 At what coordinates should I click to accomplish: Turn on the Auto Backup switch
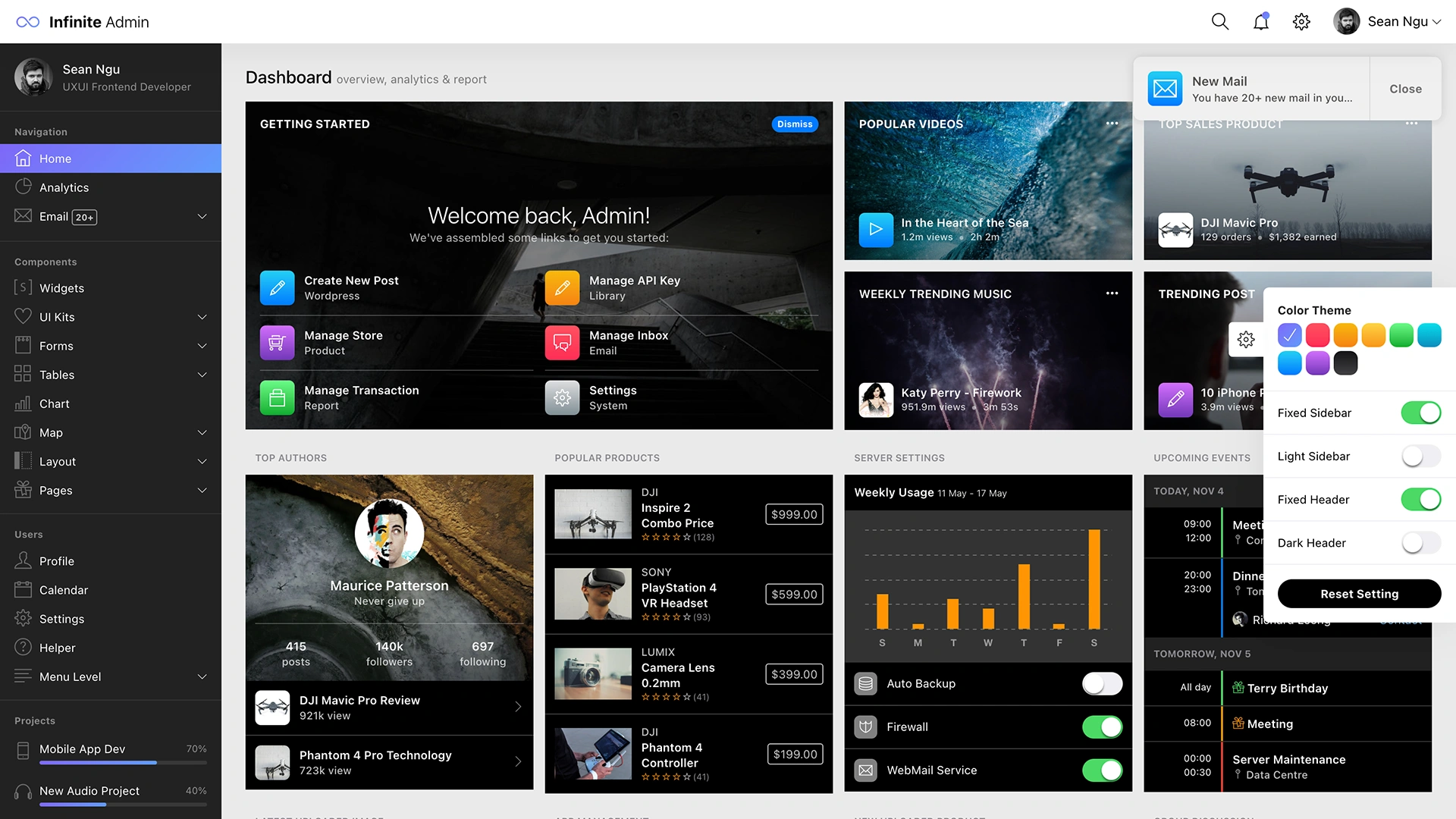1102,683
